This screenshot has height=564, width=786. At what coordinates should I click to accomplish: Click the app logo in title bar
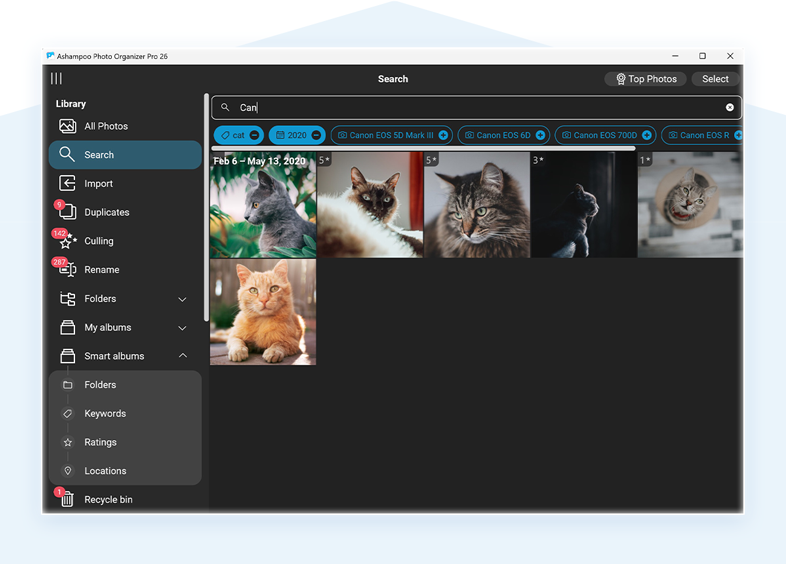pyautogui.click(x=50, y=56)
